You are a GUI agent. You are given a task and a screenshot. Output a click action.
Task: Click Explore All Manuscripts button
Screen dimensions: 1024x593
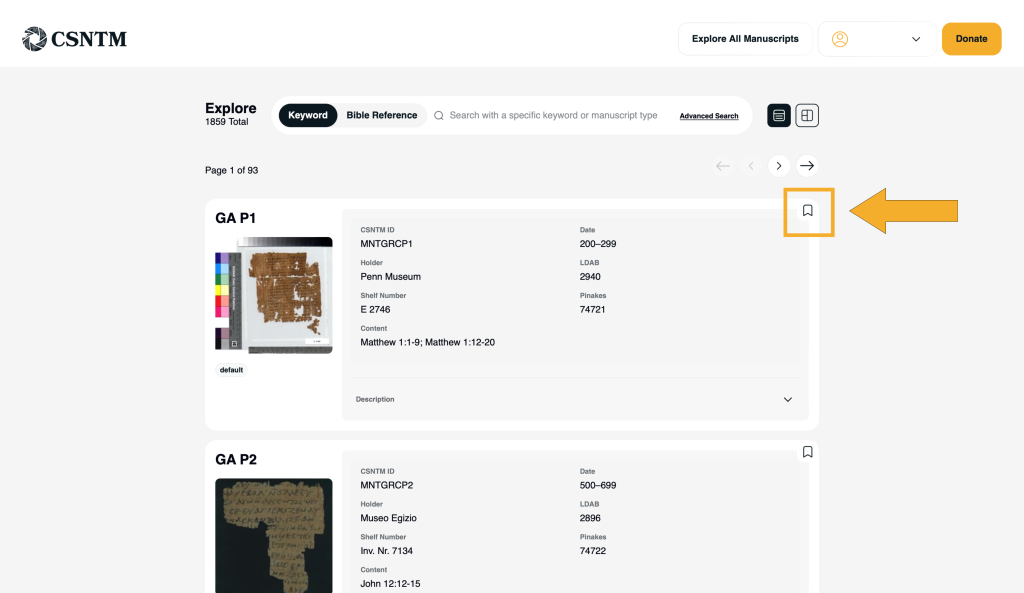pyautogui.click(x=745, y=39)
